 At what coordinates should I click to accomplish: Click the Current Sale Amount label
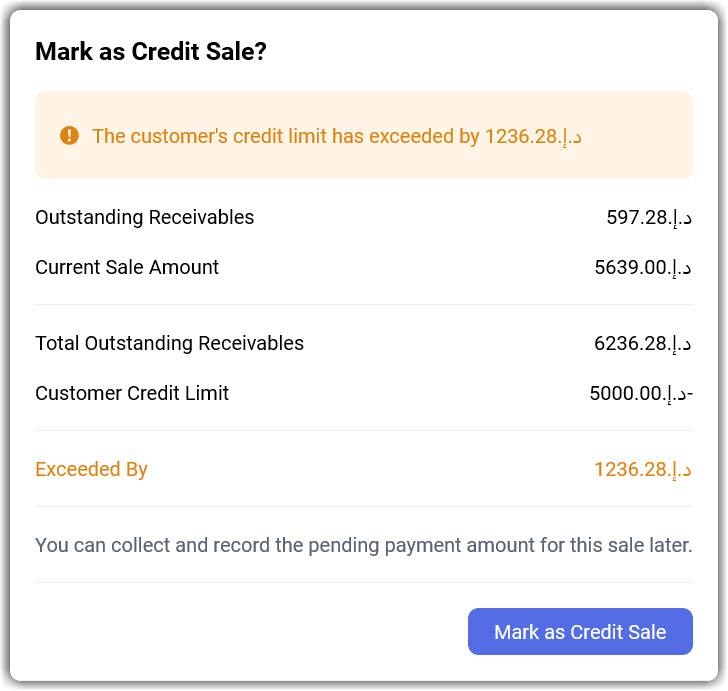[x=127, y=267]
